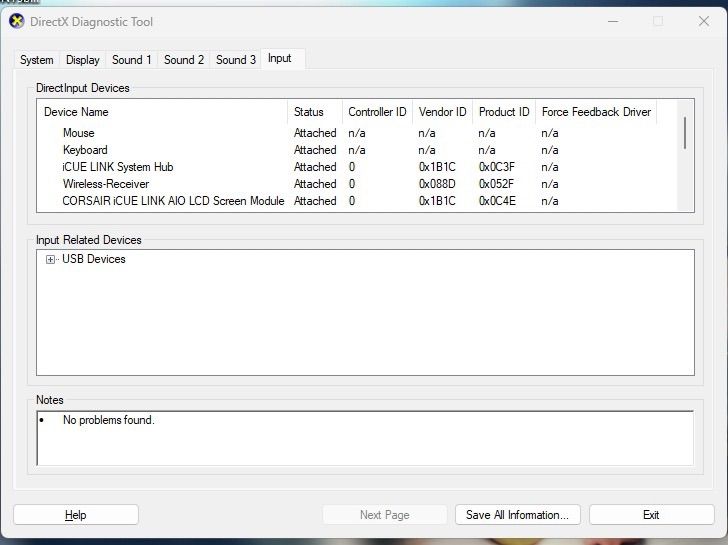The height and width of the screenshot is (545, 728).
Task: Click the Device Name column header
Action: (x=76, y=112)
